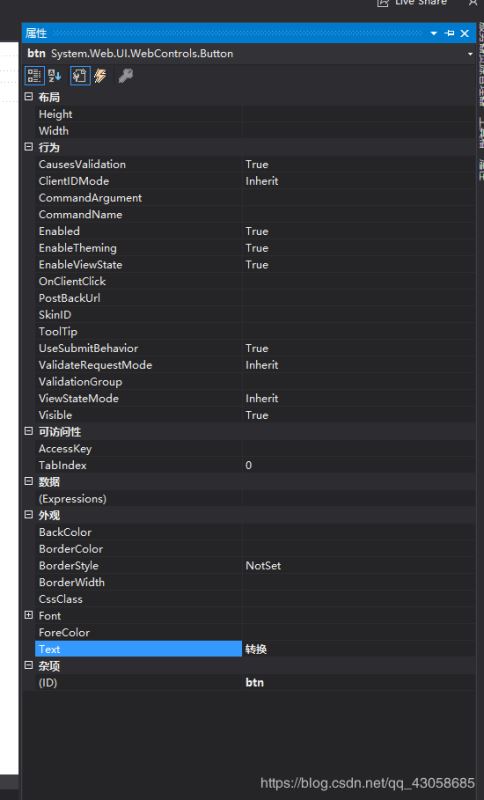Select the ToolTip property
Viewport: 484px width, 800px height.
pos(58,332)
